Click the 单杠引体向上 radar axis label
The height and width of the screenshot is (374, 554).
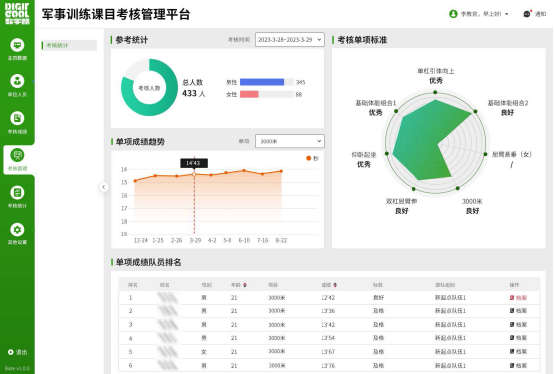click(436, 71)
